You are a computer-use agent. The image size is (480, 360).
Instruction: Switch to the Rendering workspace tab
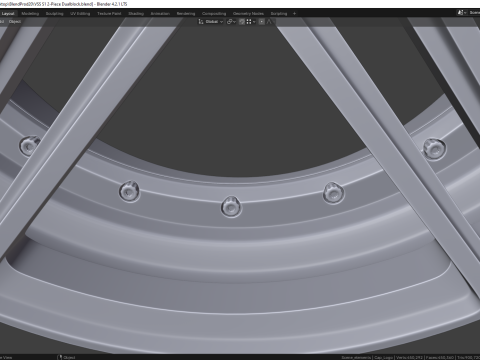coord(186,14)
